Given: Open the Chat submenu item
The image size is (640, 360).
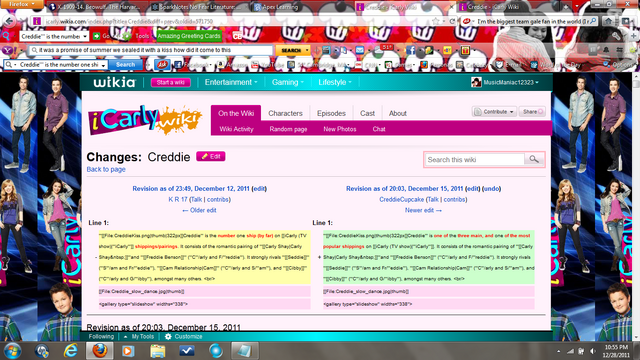Looking at the screenshot, I should pos(379,129).
